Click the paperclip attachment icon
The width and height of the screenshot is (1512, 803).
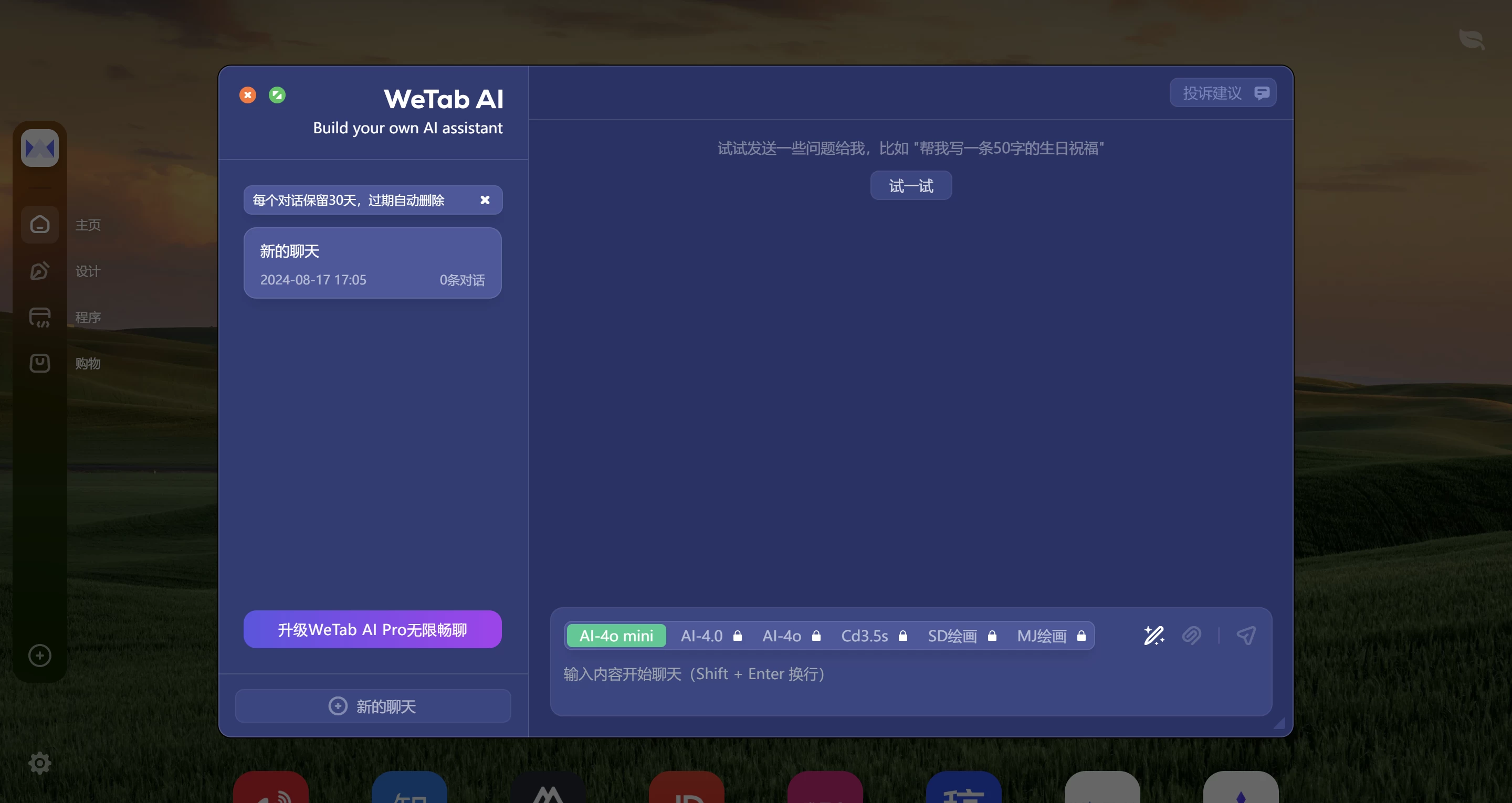click(1192, 636)
